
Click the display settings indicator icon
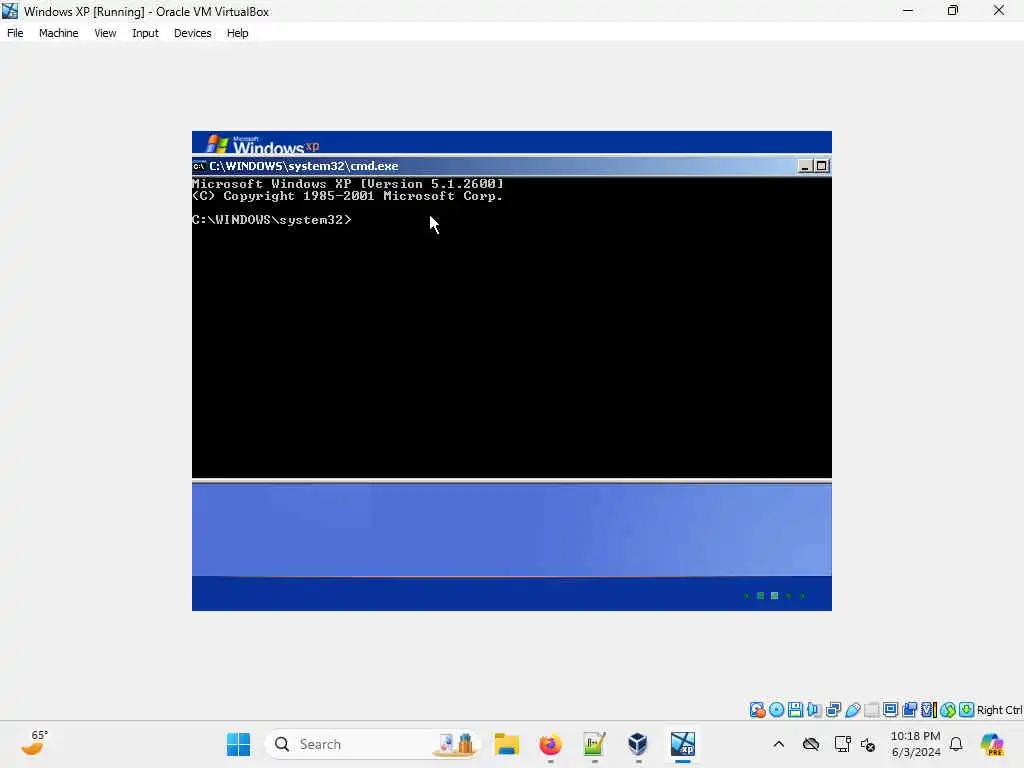pyautogui.click(x=890, y=710)
